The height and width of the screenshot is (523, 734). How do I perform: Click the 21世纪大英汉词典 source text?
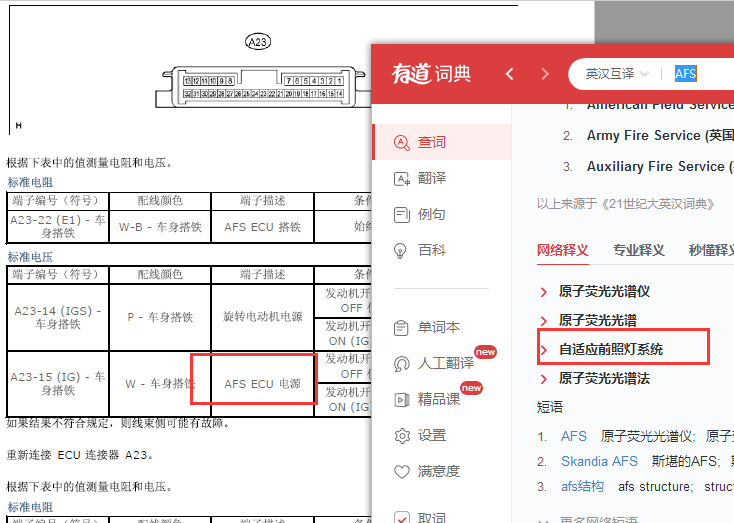(626, 204)
